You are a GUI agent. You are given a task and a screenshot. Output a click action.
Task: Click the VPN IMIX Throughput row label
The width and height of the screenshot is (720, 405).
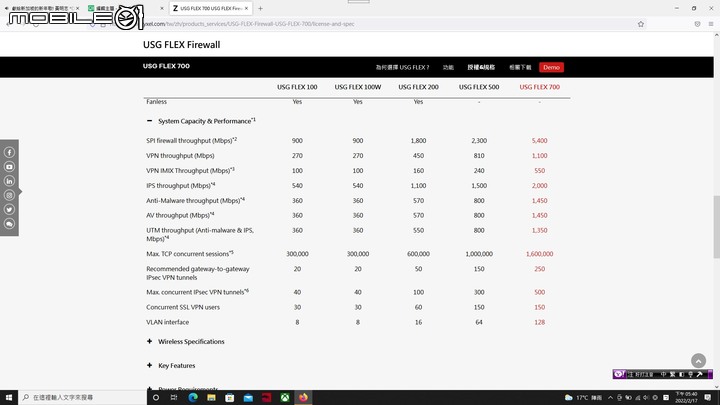tap(190, 170)
